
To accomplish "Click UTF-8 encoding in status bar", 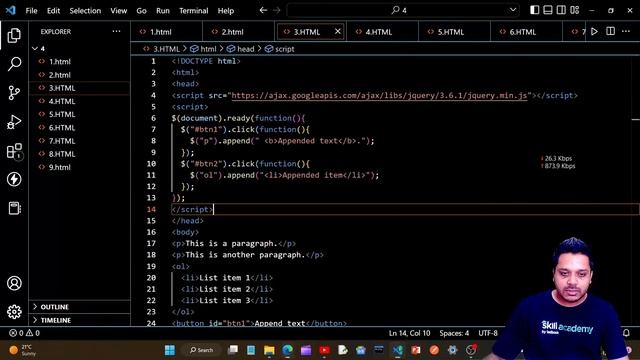I will [488, 333].
